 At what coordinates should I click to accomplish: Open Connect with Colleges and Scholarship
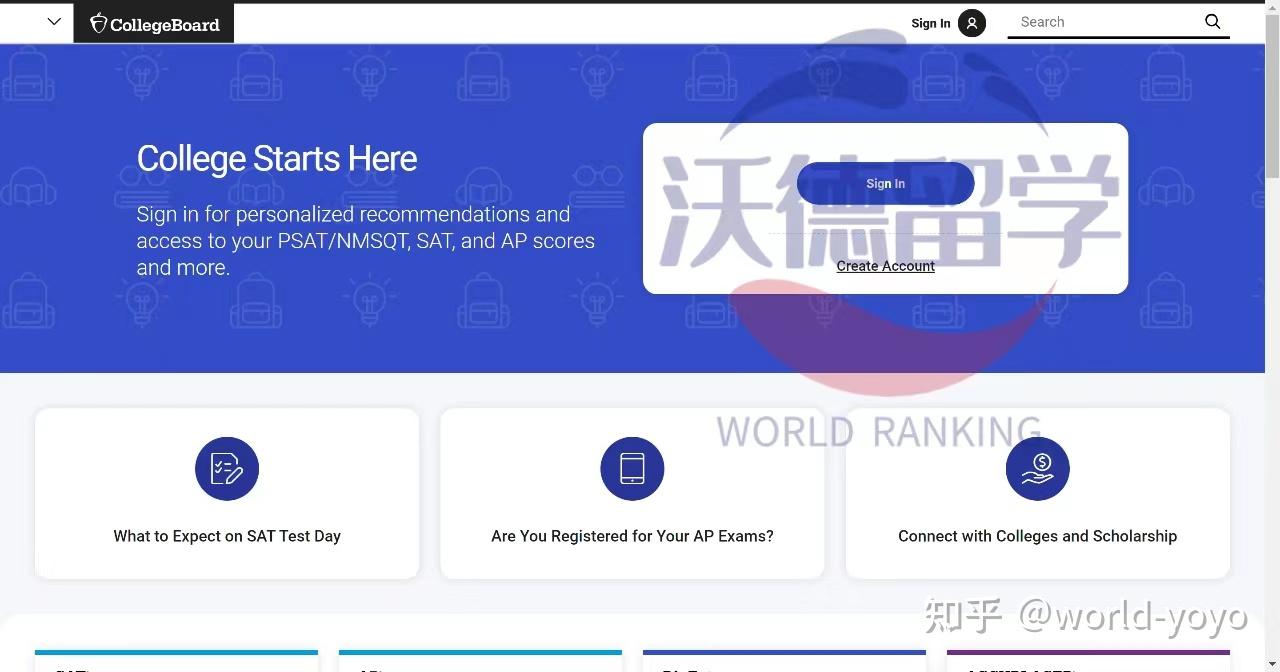pyautogui.click(x=1037, y=536)
